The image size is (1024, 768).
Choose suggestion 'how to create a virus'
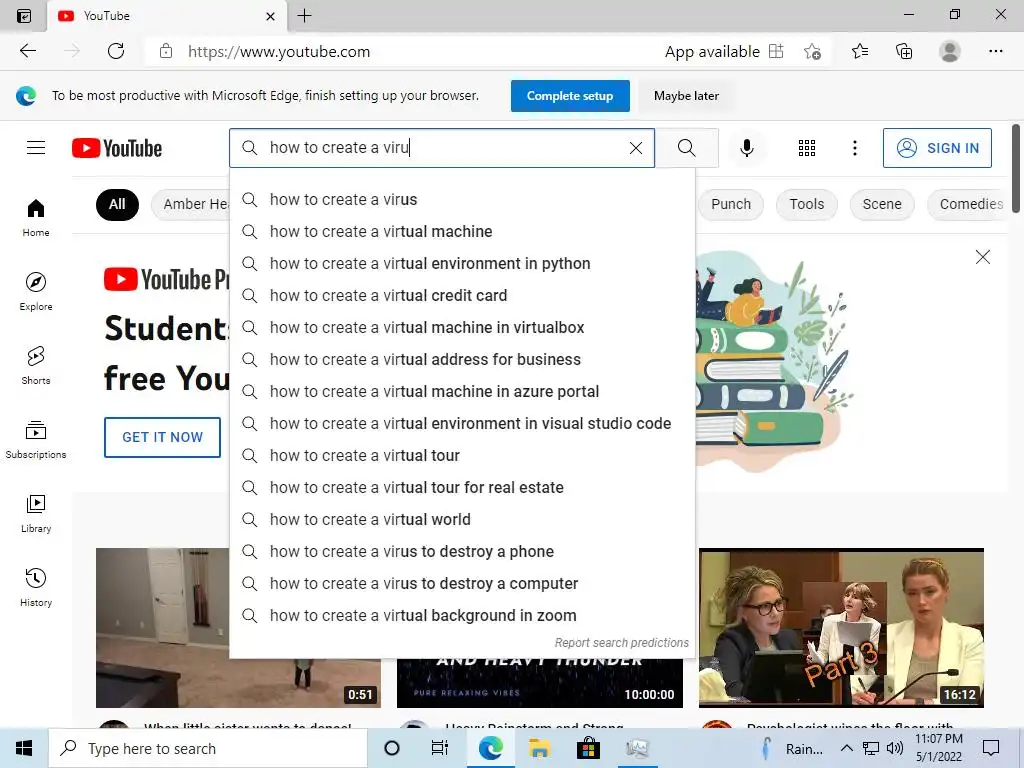462,199
